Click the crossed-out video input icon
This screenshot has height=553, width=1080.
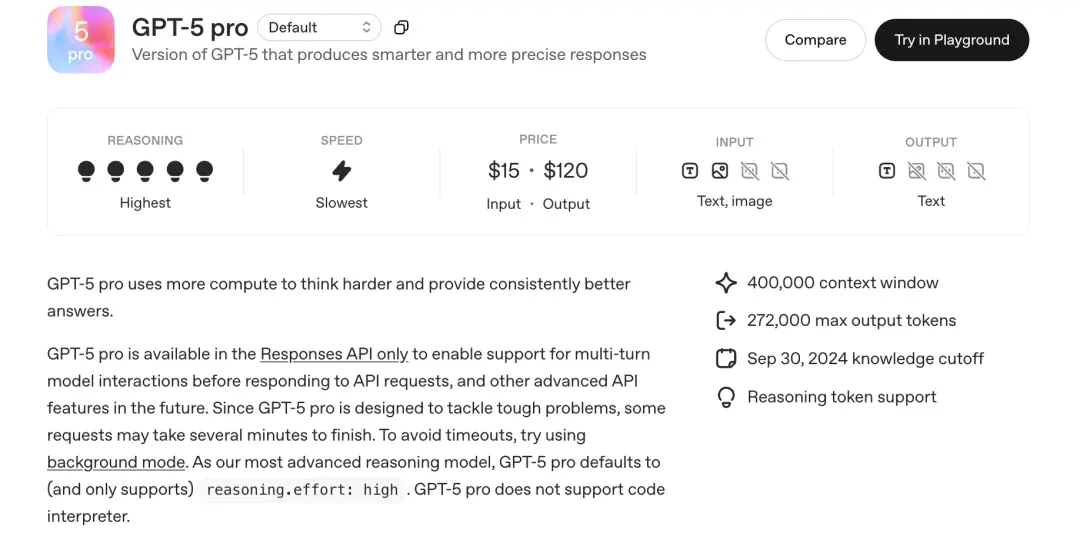click(780, 171)
